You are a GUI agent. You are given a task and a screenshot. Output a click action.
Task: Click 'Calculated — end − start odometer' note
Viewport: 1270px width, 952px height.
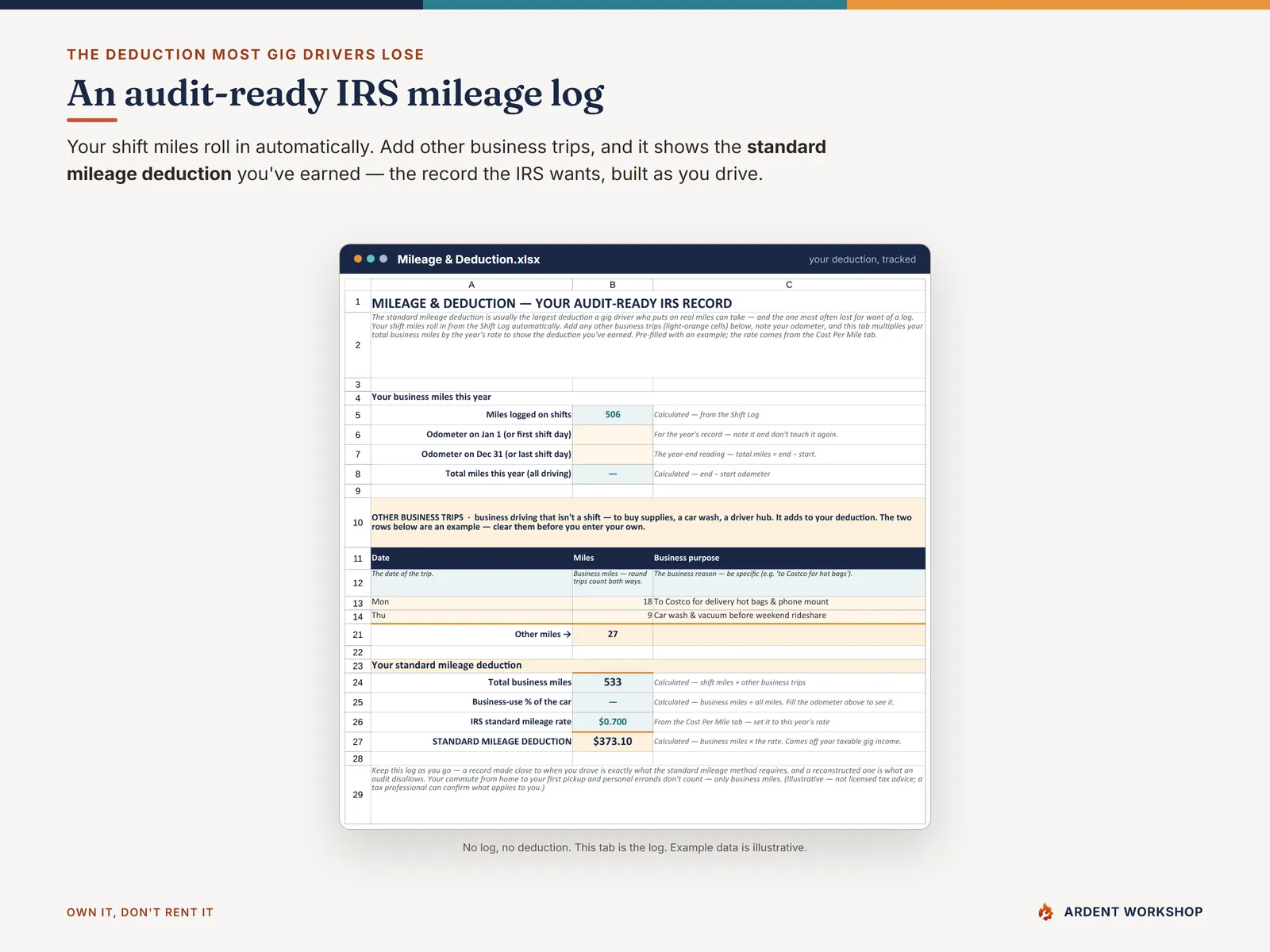point(712,474)
